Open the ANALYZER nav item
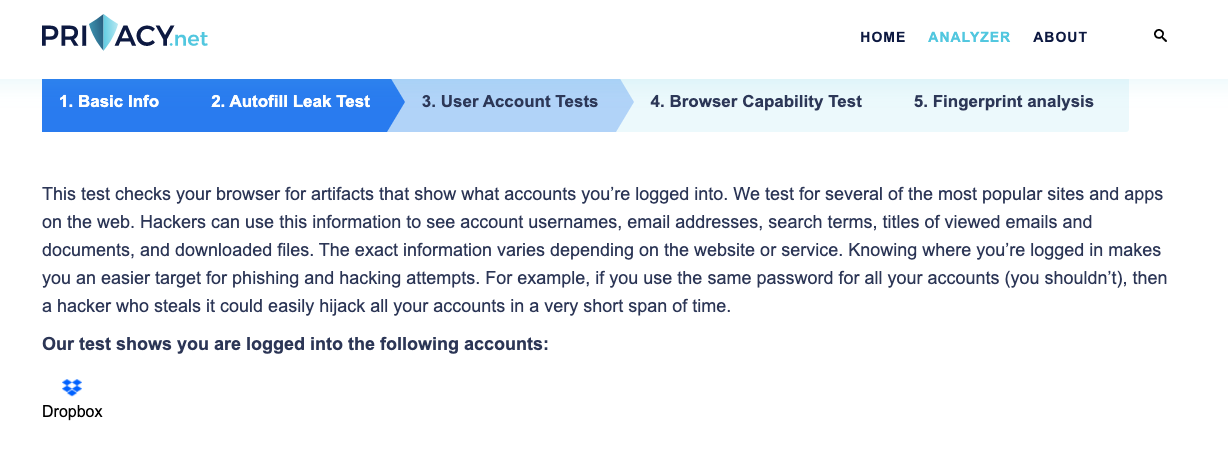 (969, 37)
